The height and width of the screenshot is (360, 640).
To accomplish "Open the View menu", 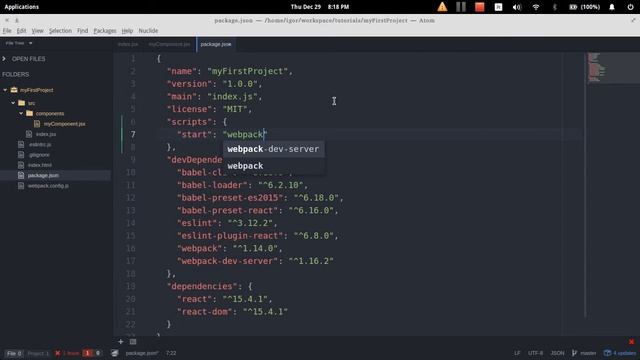I will point(38,31).
